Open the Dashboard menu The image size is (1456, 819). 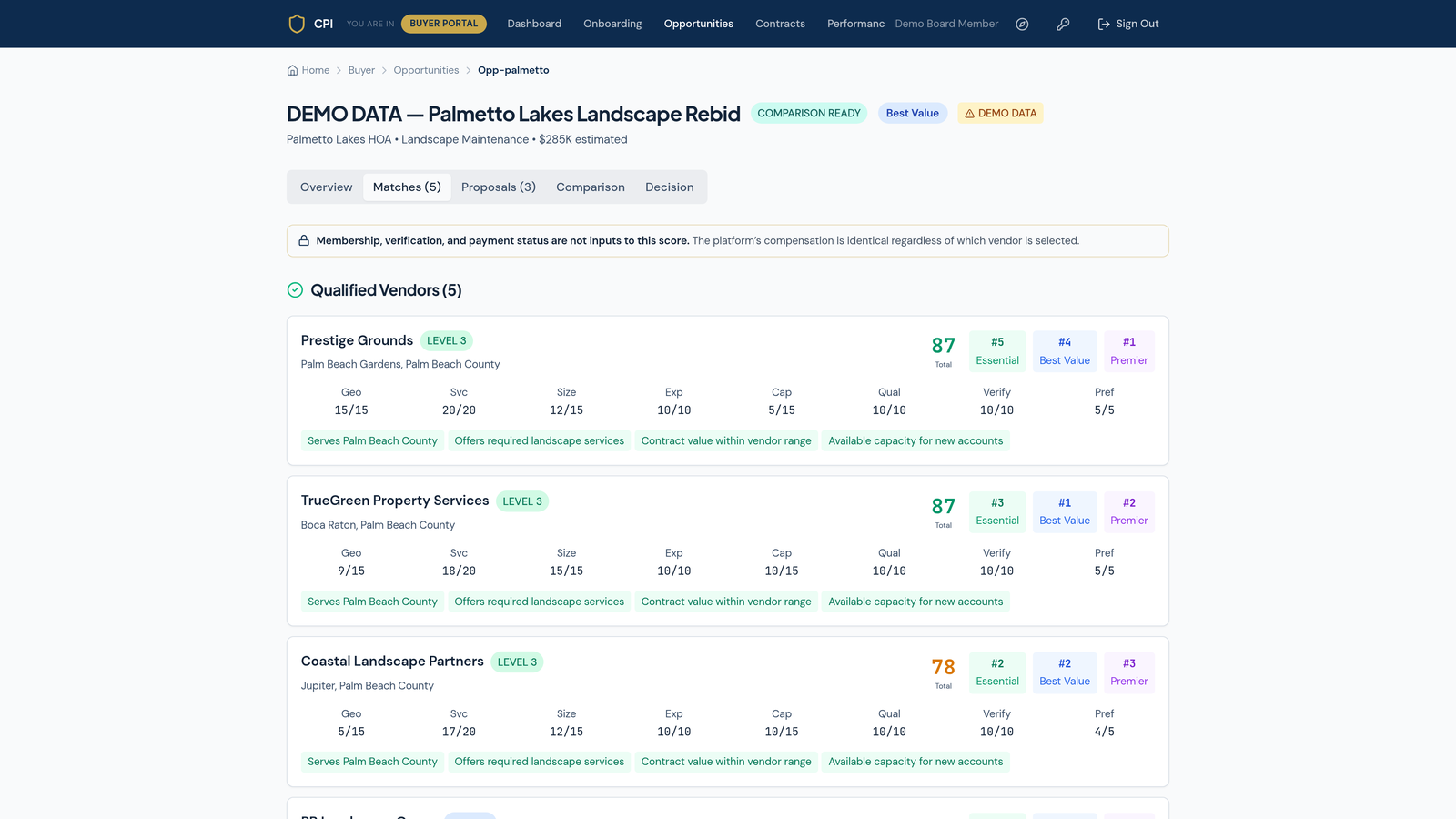(x=534, y=24)
